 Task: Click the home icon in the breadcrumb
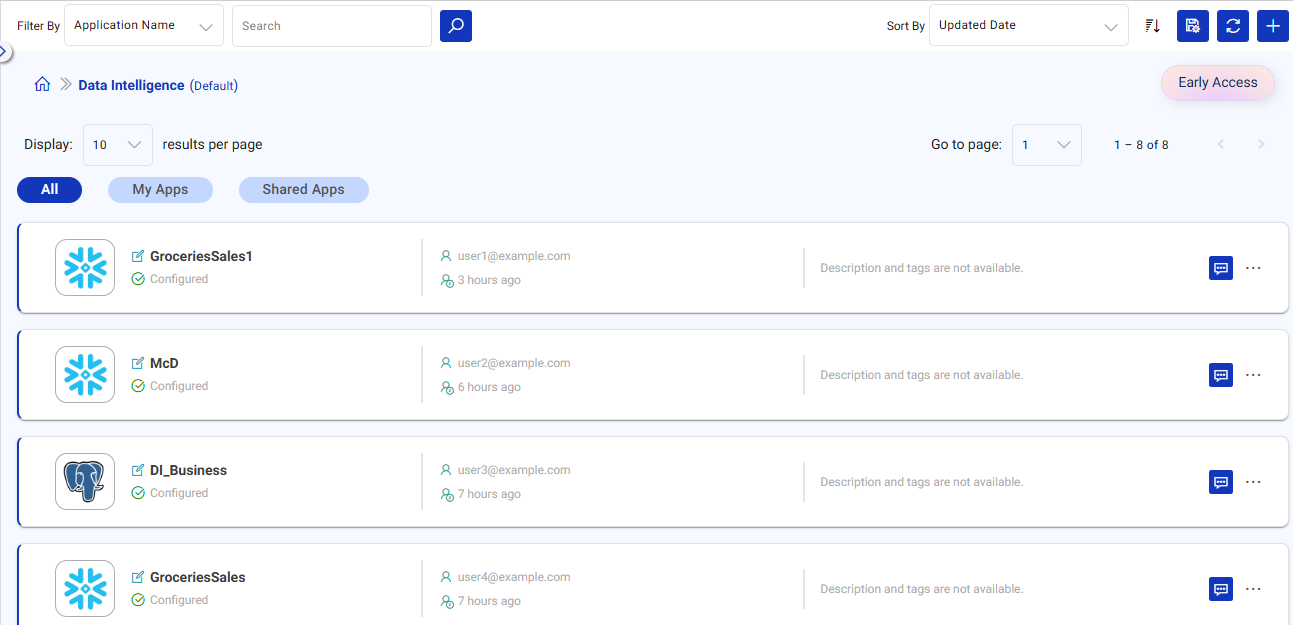pos(42,84)
